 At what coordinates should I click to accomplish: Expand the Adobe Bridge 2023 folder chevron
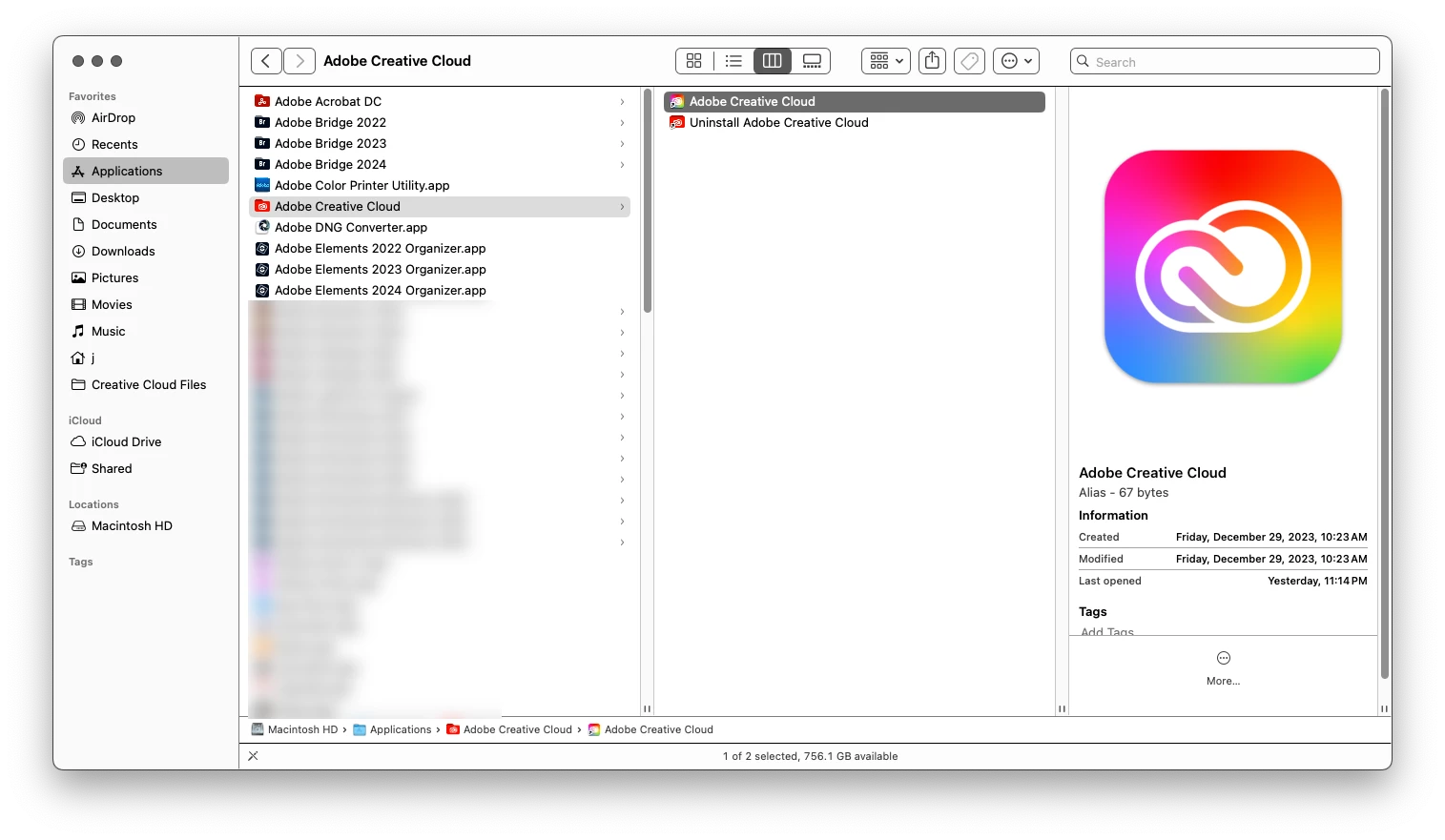pos(622,144)
